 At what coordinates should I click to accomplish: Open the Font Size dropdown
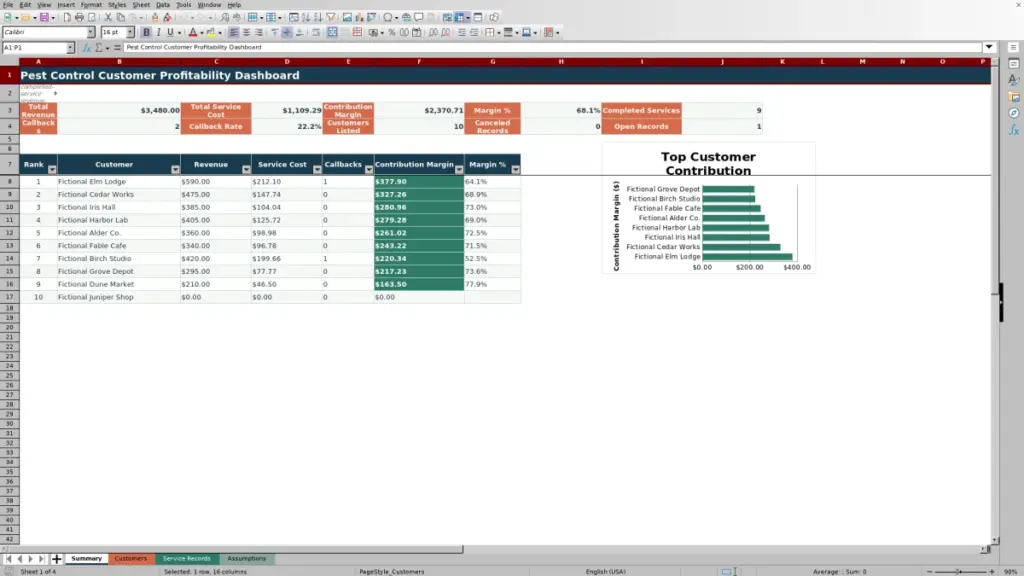click(130, 32)
